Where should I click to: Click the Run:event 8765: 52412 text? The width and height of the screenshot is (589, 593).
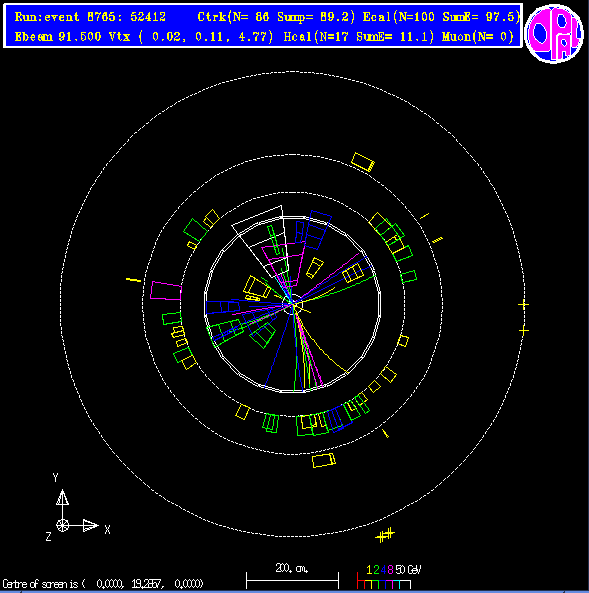click(90, 17)
